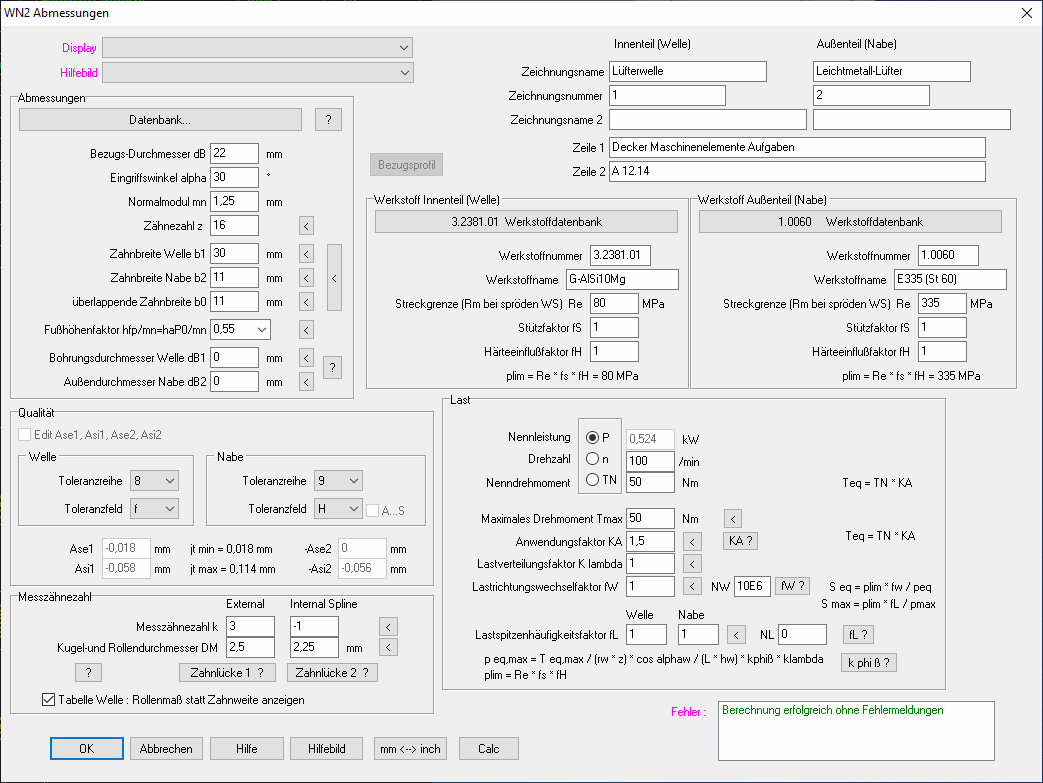
Task: Open the 'KA ?' help button
Action: click(x=741, y=541)
